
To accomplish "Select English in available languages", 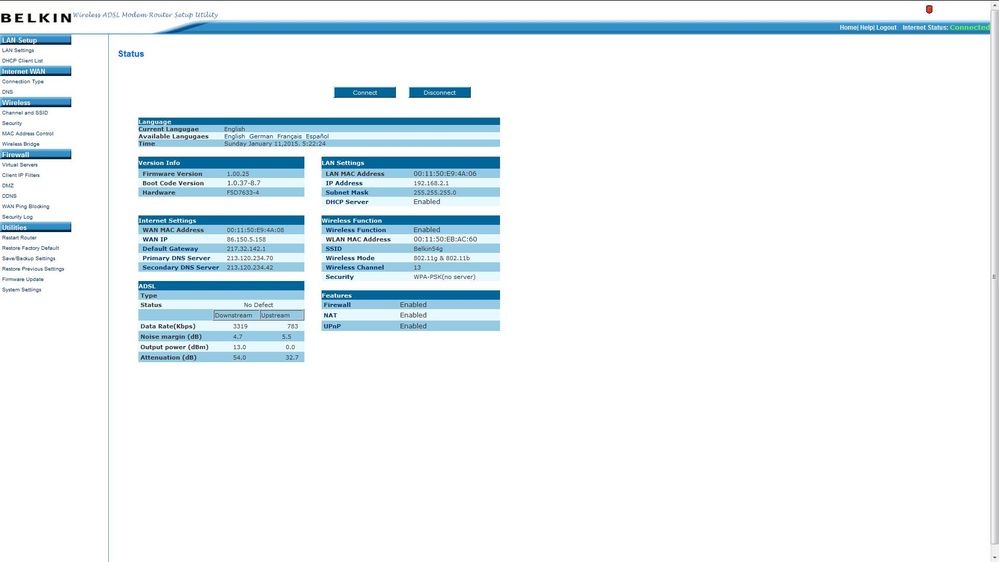I will point(234,136).
